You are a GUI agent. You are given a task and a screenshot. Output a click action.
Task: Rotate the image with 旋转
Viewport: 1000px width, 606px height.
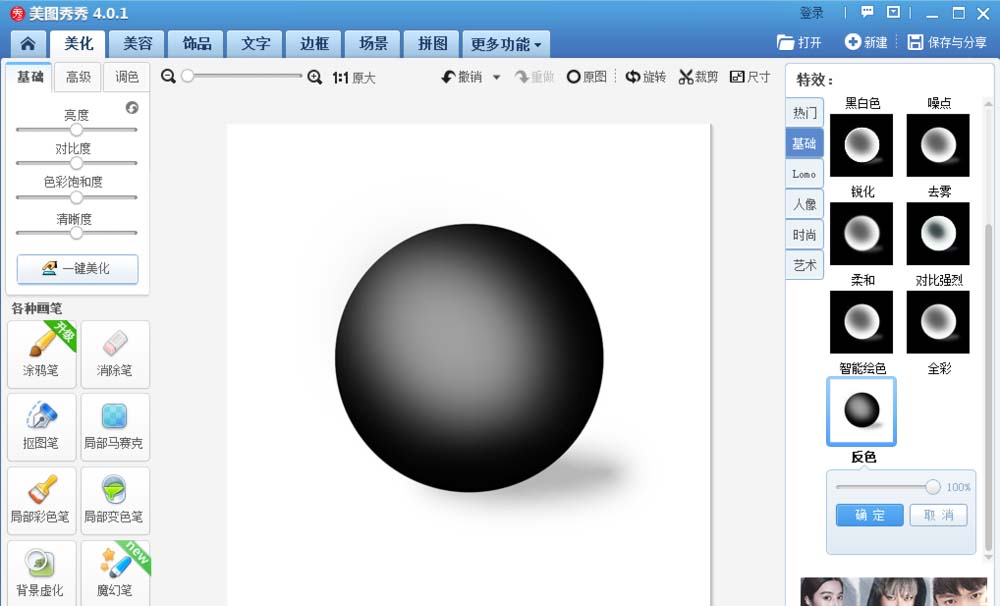click(645, 77)
